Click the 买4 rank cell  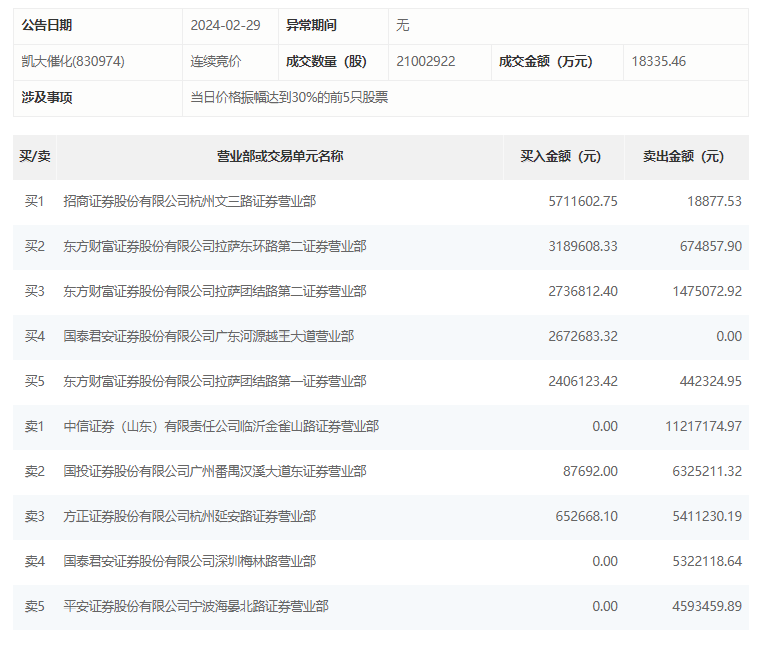(x=34, y=336)
